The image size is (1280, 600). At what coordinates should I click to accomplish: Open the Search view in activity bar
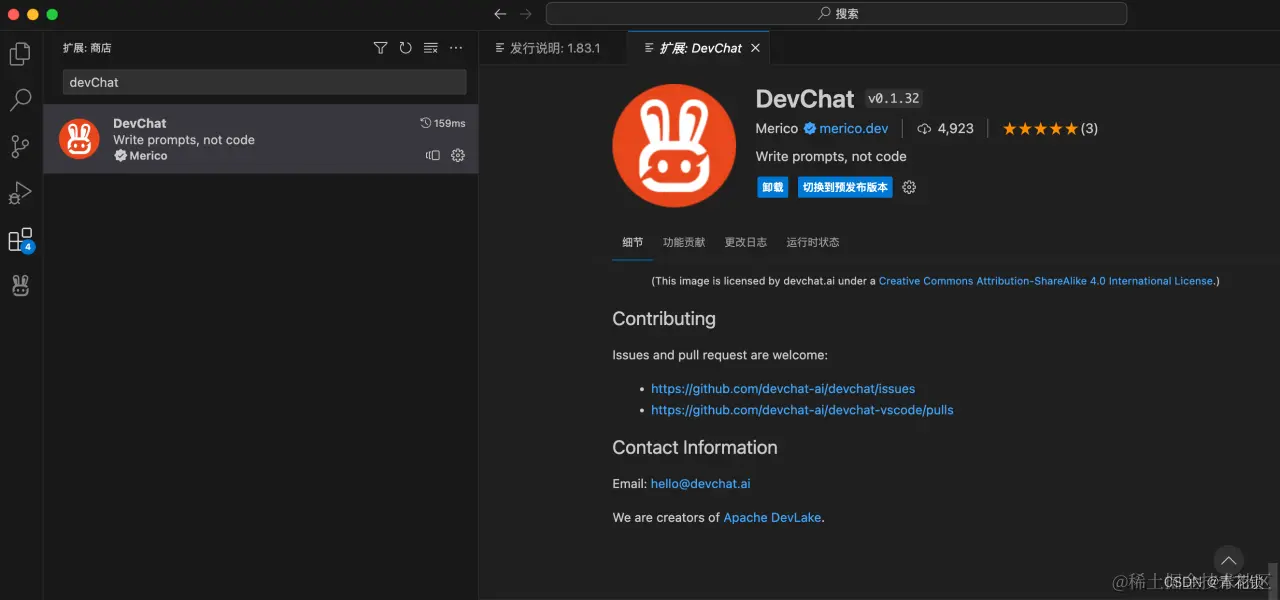click(x=20, y=100)
